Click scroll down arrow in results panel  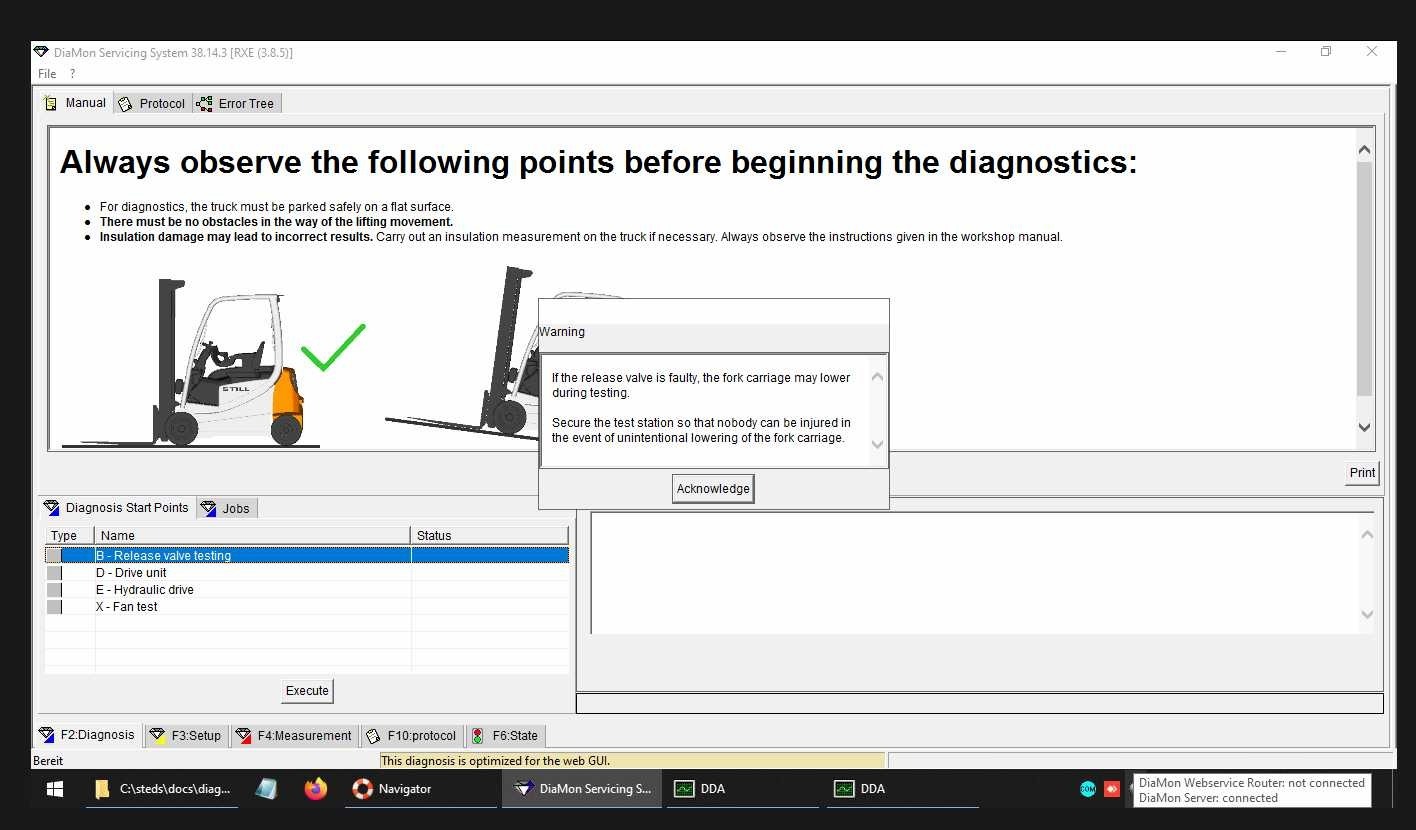click(1367, 615)
